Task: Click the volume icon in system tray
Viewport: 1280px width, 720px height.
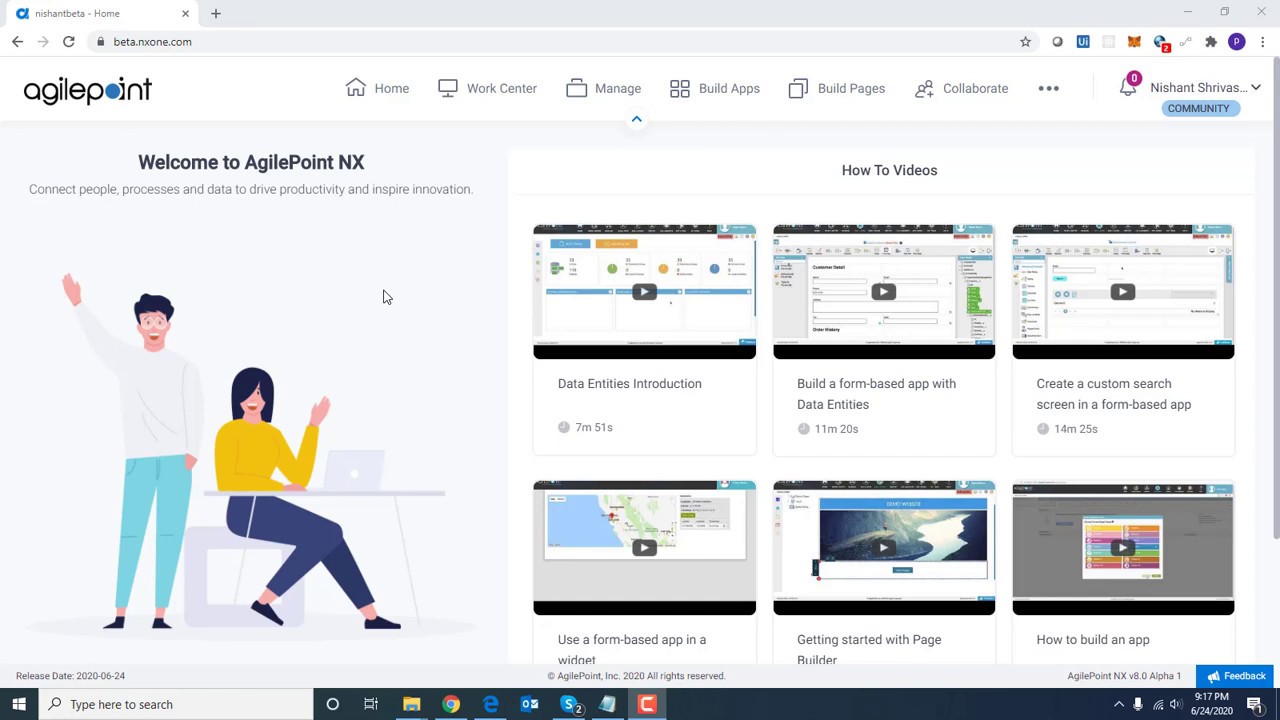Action: [x=1175, y=704]
